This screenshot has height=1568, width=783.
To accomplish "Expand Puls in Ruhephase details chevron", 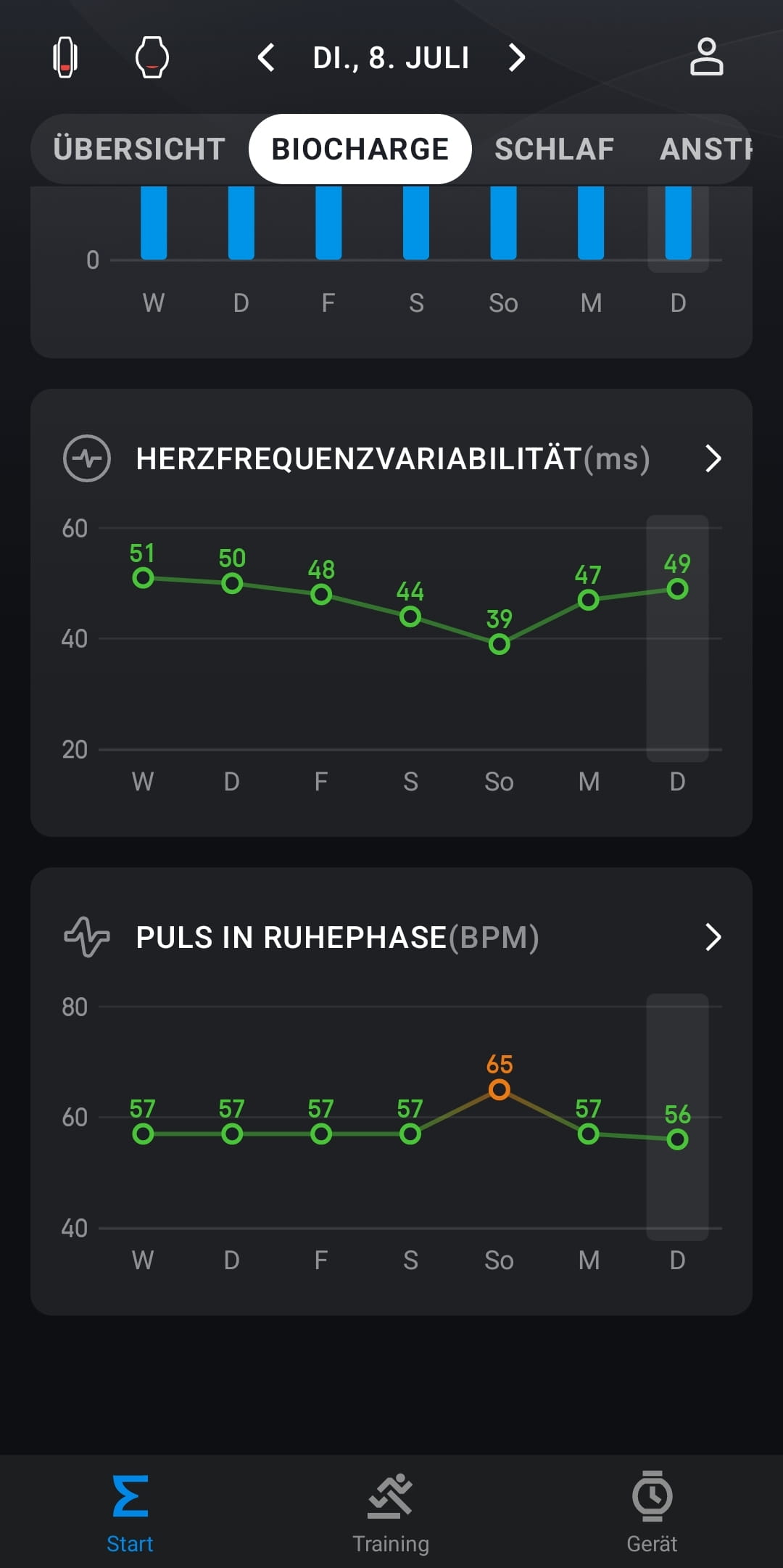I will click(x=713, y=937).
